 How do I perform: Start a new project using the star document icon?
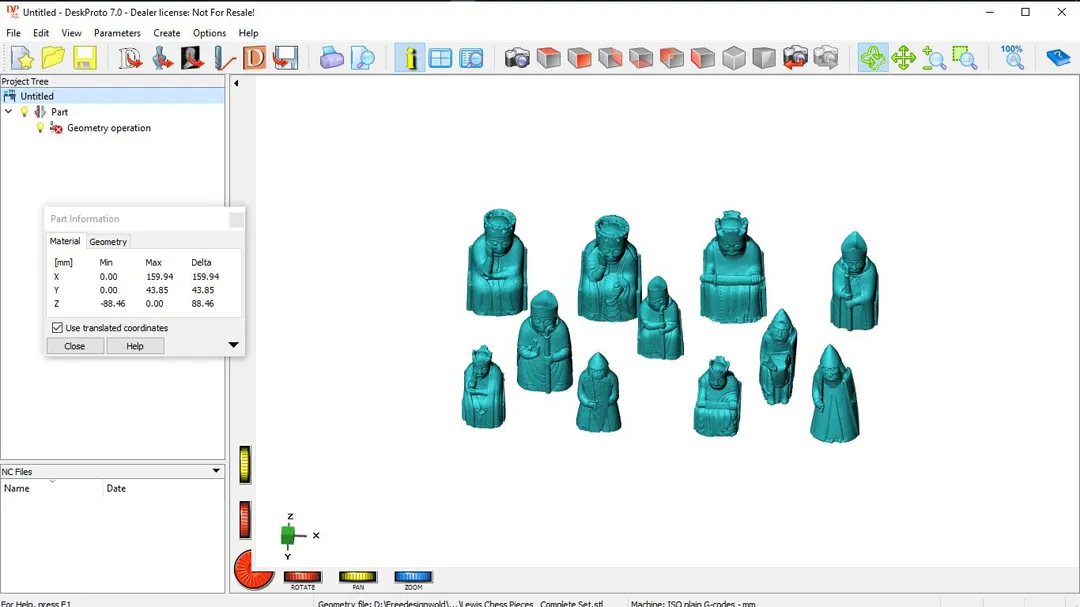coord(22,59)
